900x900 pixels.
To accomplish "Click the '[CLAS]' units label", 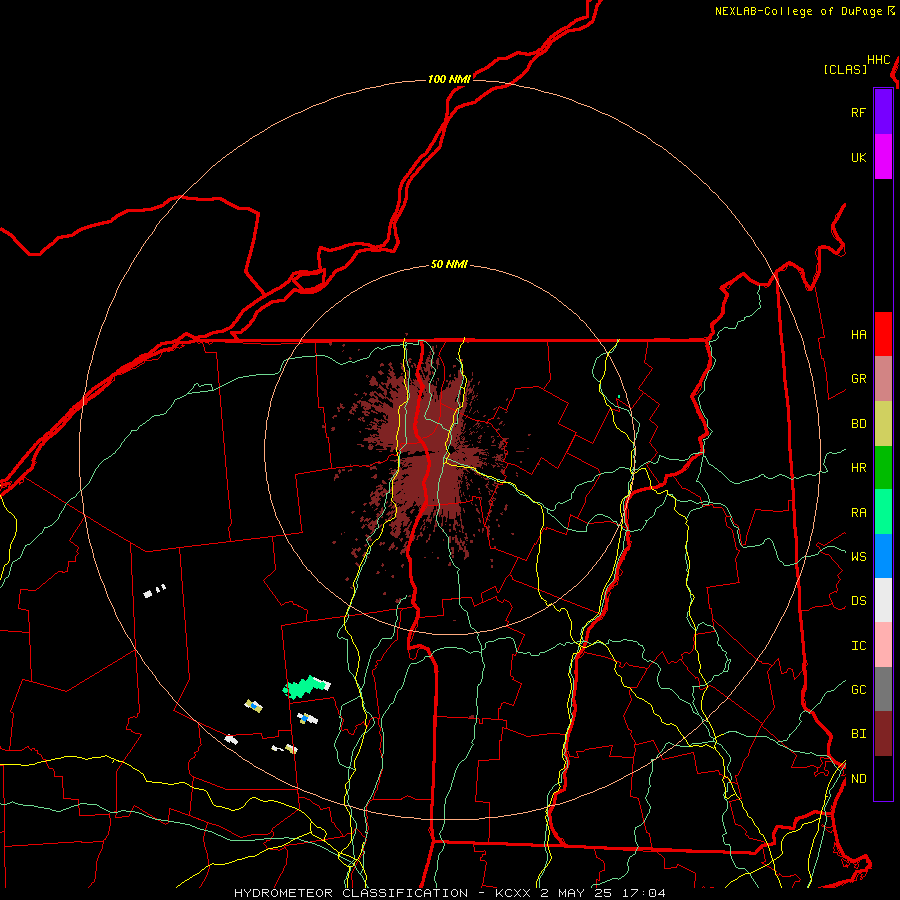I will pos(845,70).
